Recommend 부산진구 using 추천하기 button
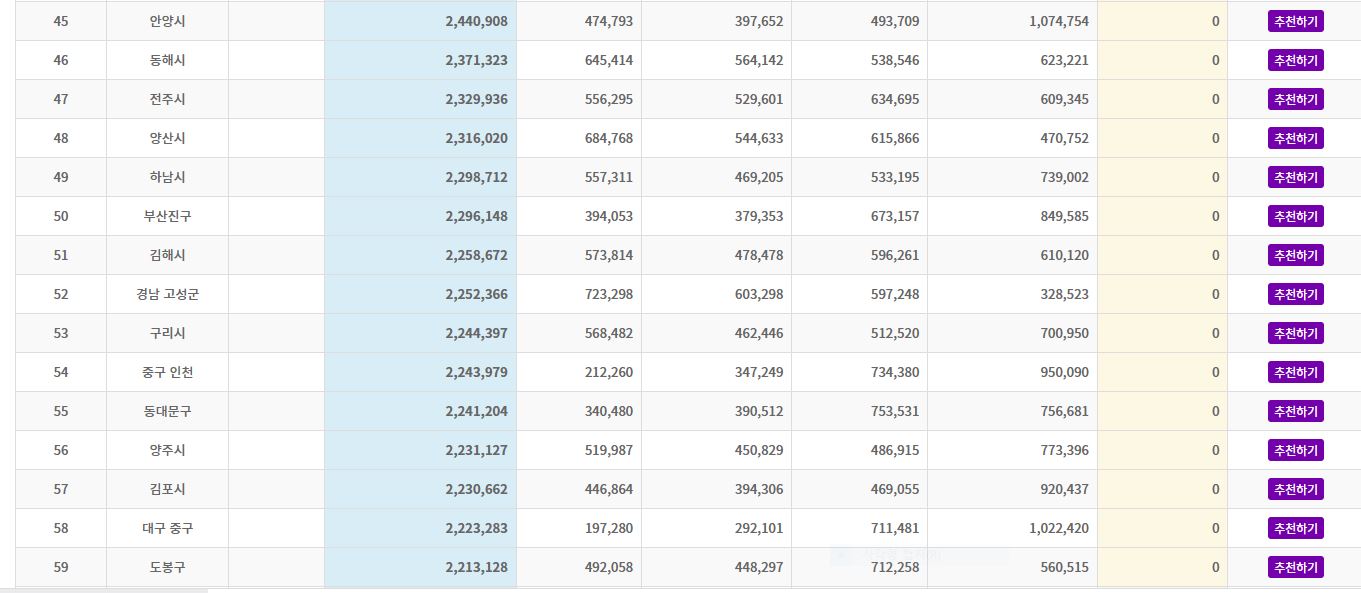The height and width of the screenshot is (593, 1361). click(1295, 216)
